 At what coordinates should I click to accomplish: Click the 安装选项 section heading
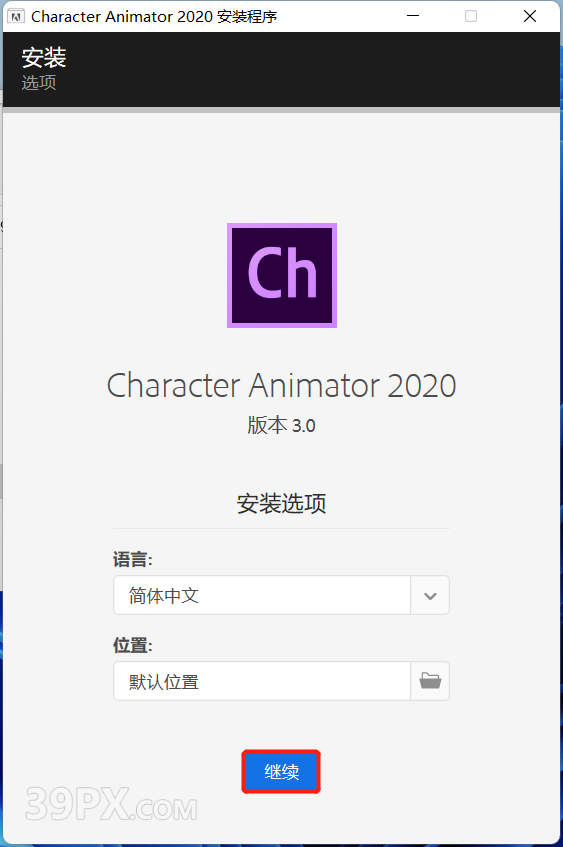click(282, 503)
